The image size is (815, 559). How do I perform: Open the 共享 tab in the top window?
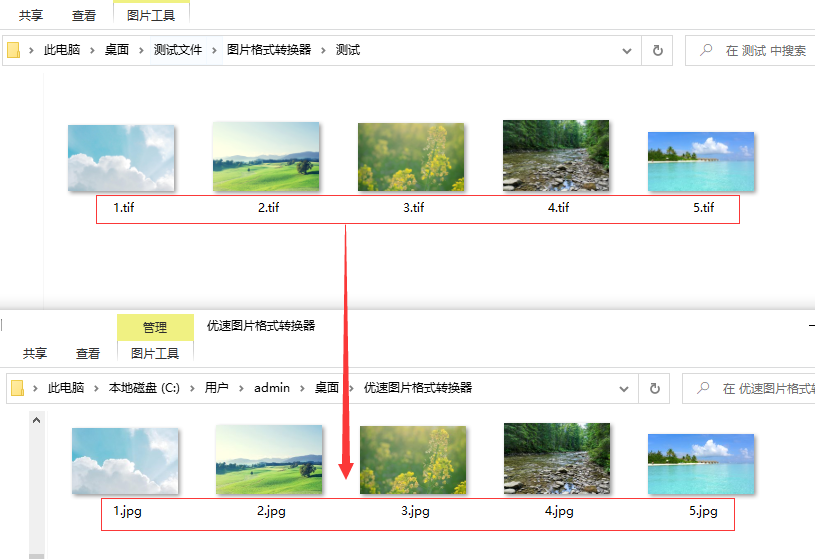tap(31, 16)
